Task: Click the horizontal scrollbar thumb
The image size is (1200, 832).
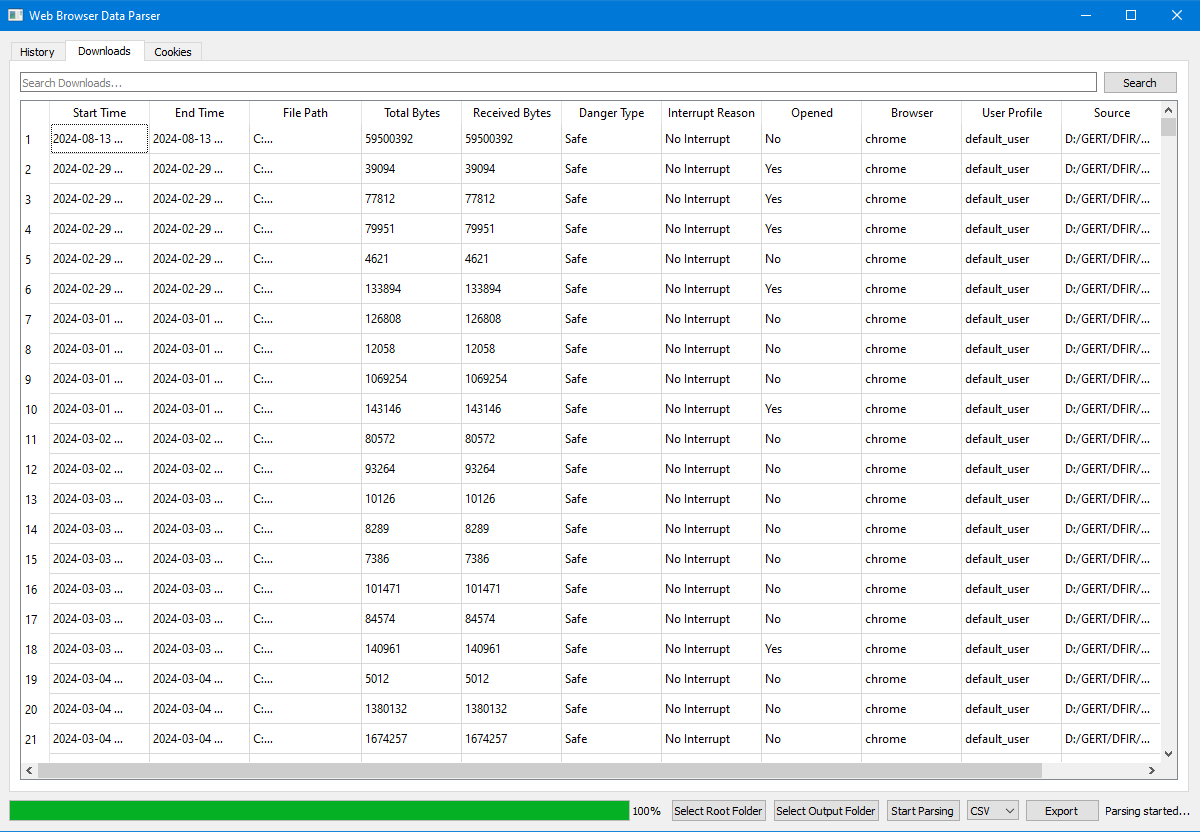Action: [x=540, y=770]
